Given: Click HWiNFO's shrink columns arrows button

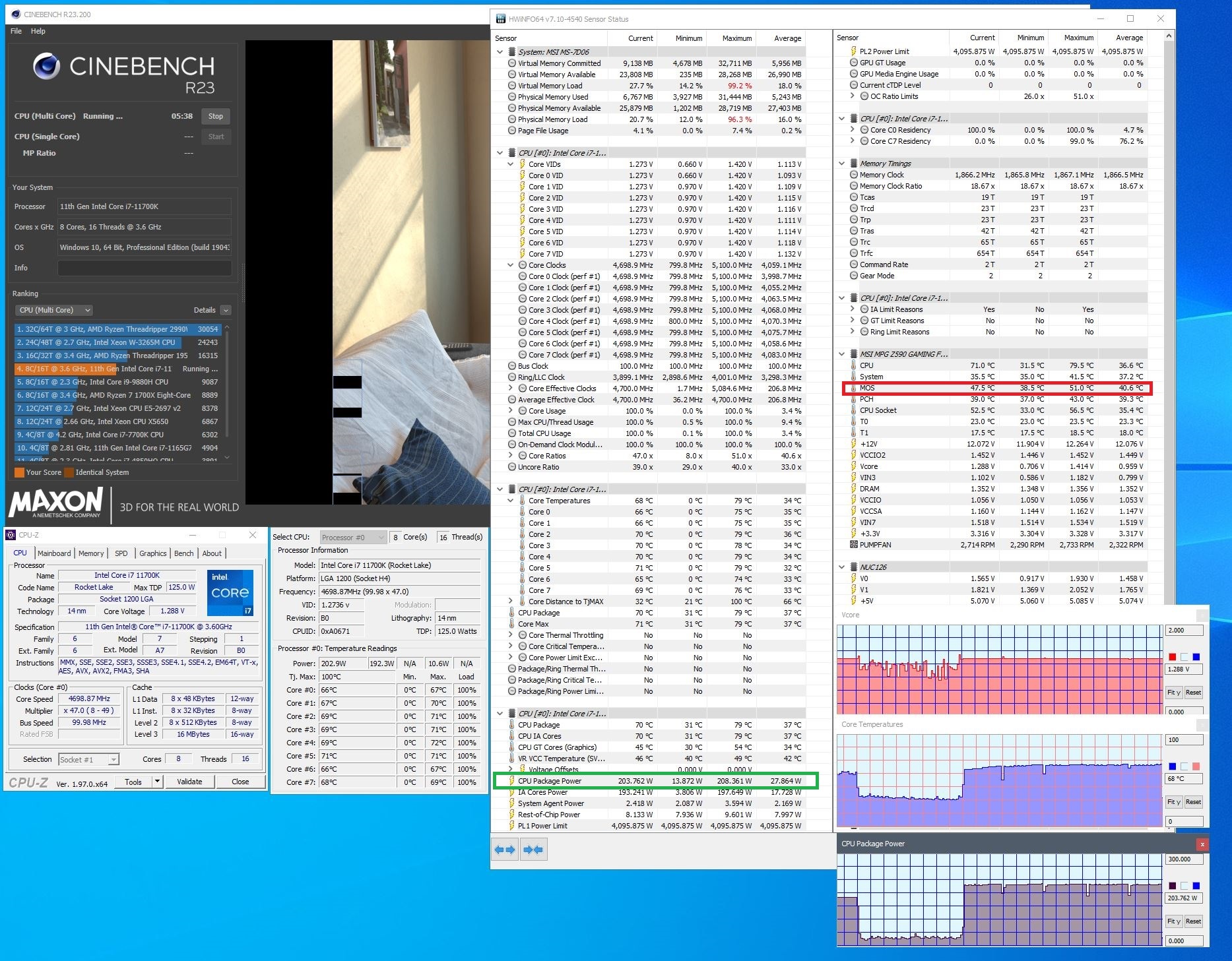Looking at the screenshot, I should tap(533, 850).
